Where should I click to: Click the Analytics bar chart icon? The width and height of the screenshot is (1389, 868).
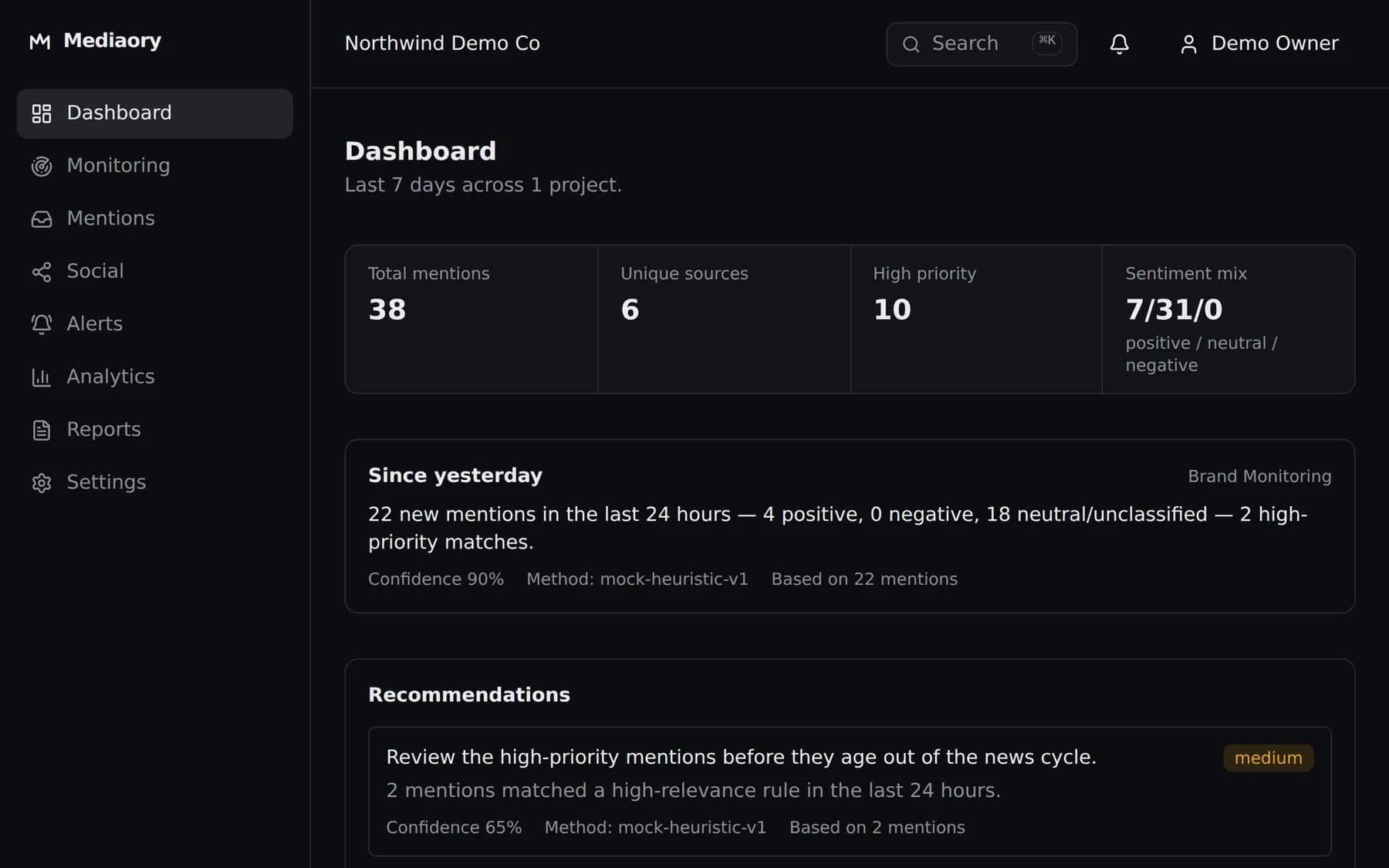42,377
